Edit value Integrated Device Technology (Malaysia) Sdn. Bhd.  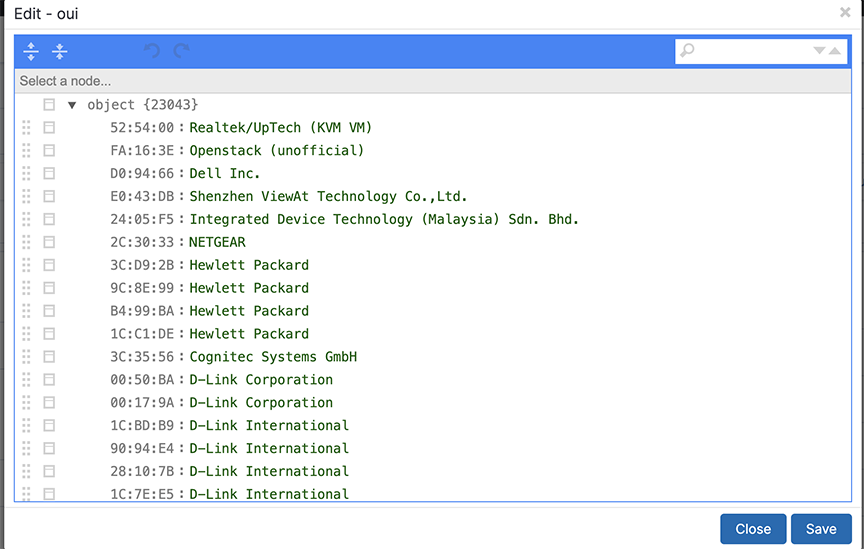coord(384,219)
